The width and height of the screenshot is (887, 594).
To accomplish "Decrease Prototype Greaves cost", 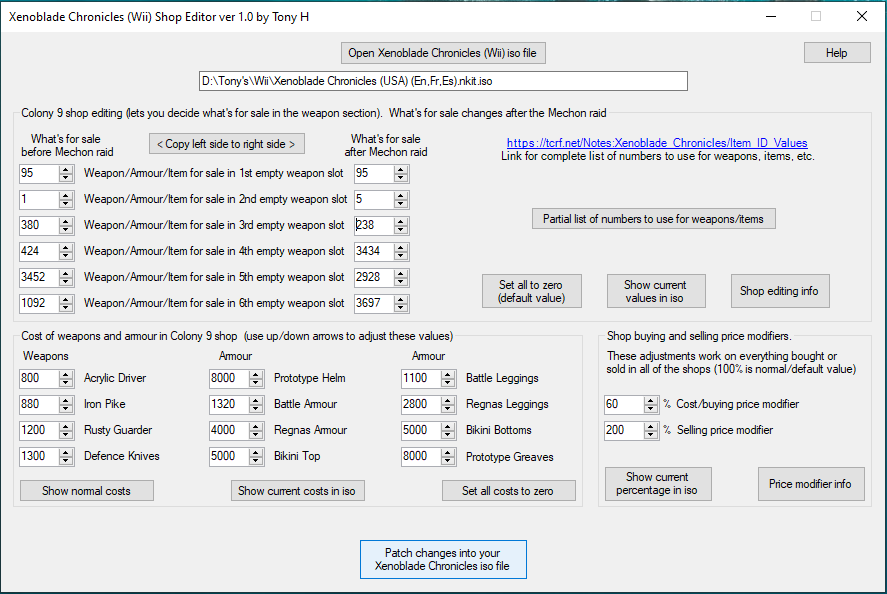I will tap(448, 460).
